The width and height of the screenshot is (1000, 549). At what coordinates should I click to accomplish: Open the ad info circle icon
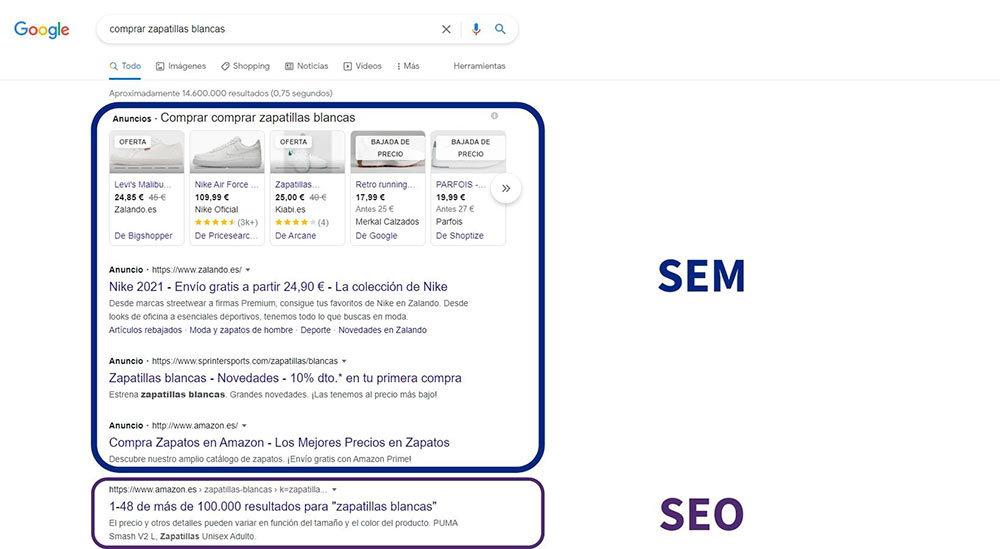click(x=494, y=115)
